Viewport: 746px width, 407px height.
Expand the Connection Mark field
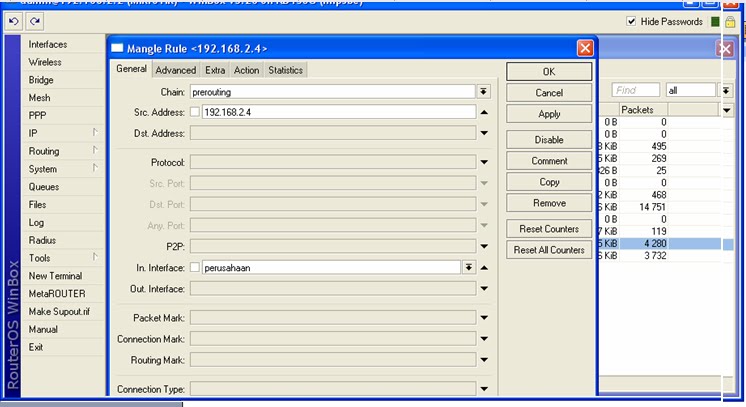[484, 339]
